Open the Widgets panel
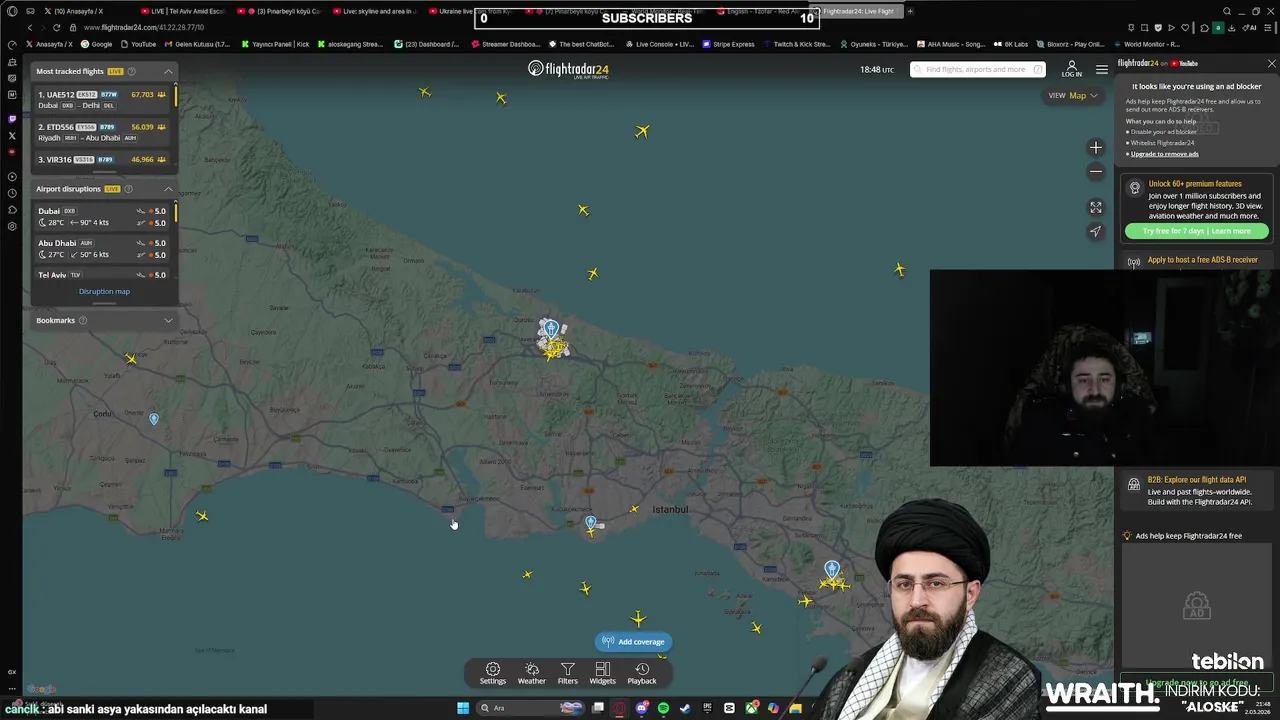The image size is (1280, 720). click(x=602, y=673)
